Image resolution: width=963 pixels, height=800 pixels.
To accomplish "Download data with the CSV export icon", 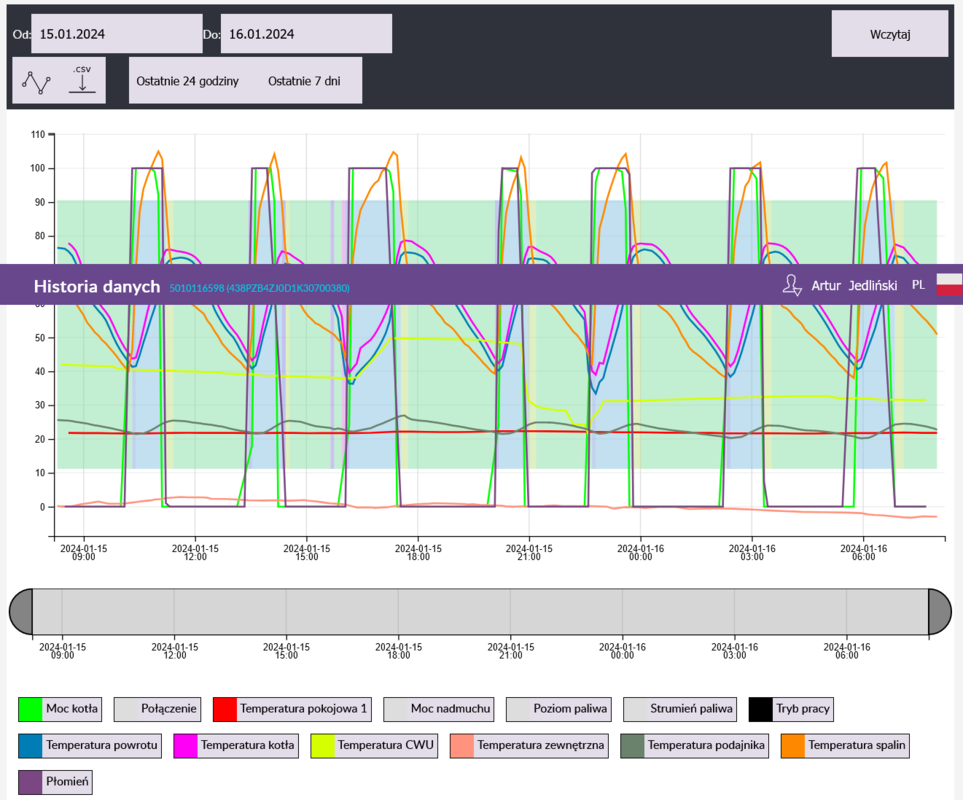I will [82, 82].
